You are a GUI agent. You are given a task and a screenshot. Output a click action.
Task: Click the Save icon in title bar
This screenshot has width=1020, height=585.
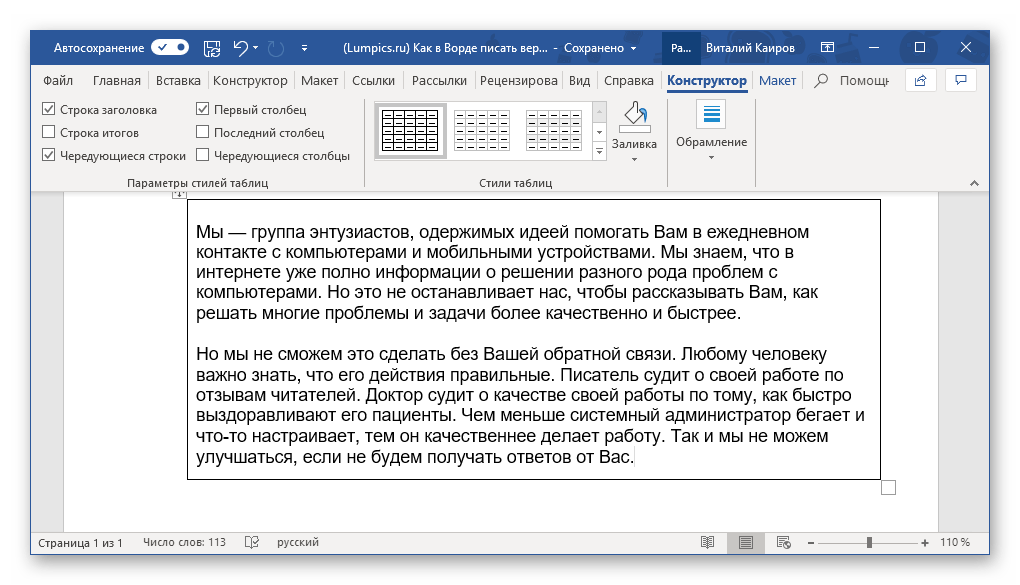(x=212, y=48)
